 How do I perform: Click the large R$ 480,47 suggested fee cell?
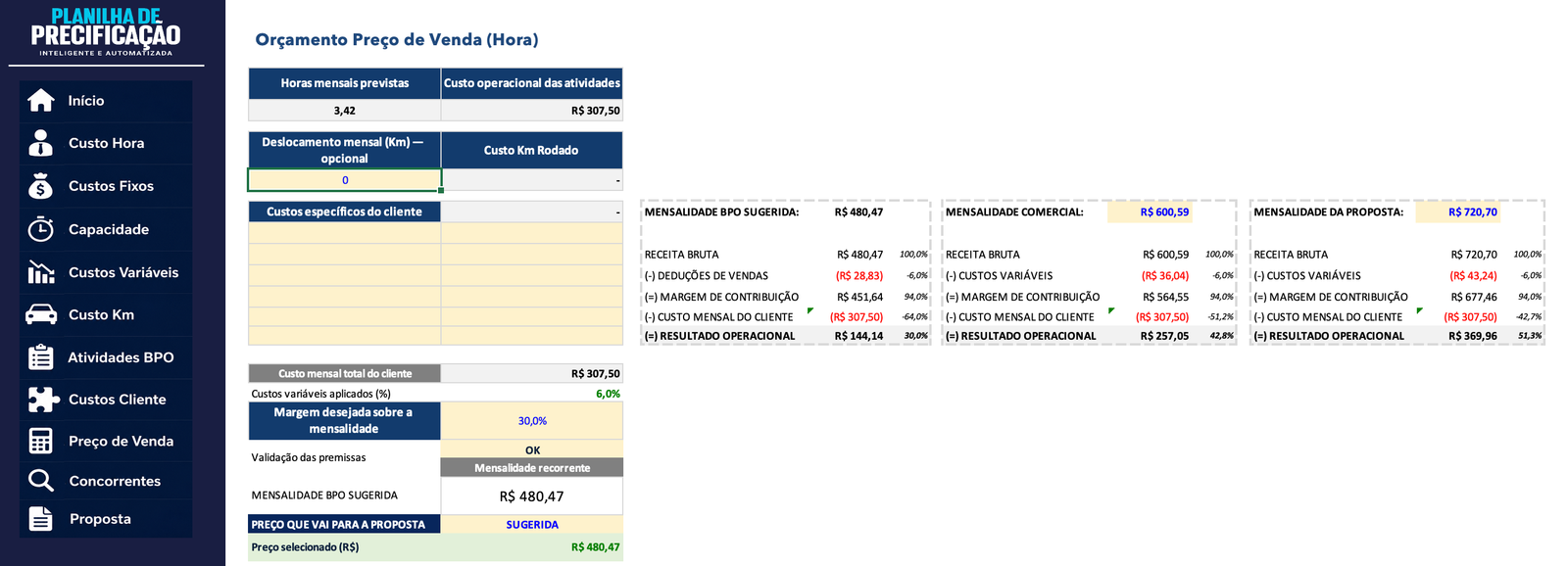coord(532,496)
